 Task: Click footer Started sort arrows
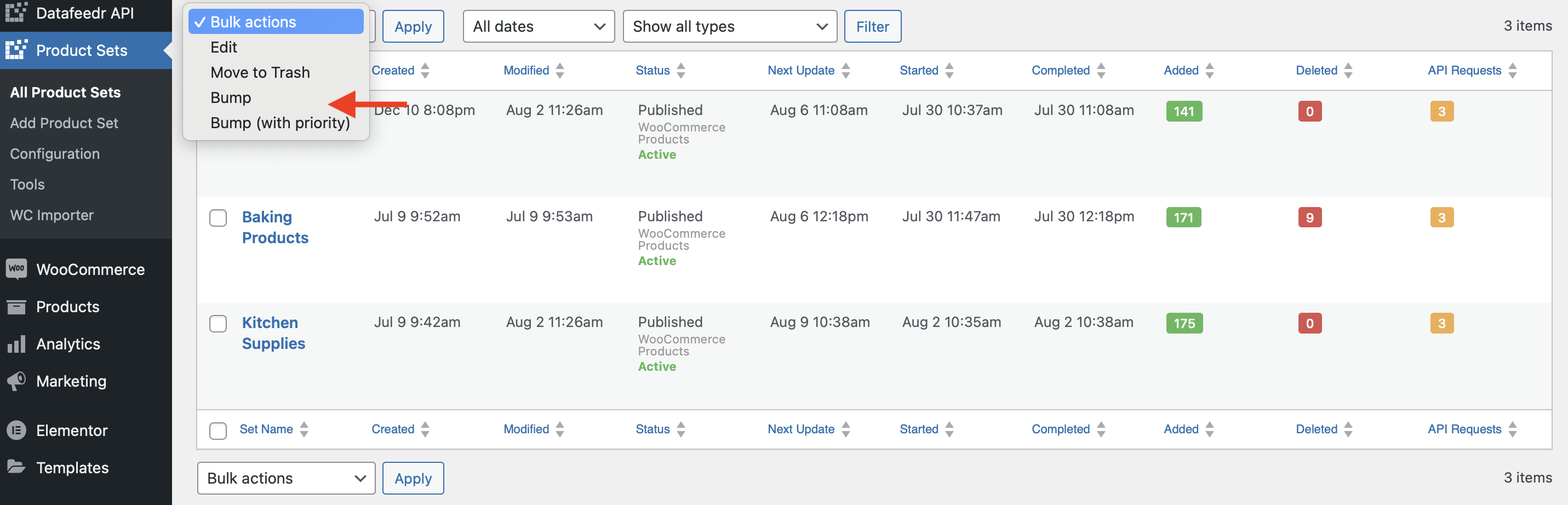click(x=949, y=429)
